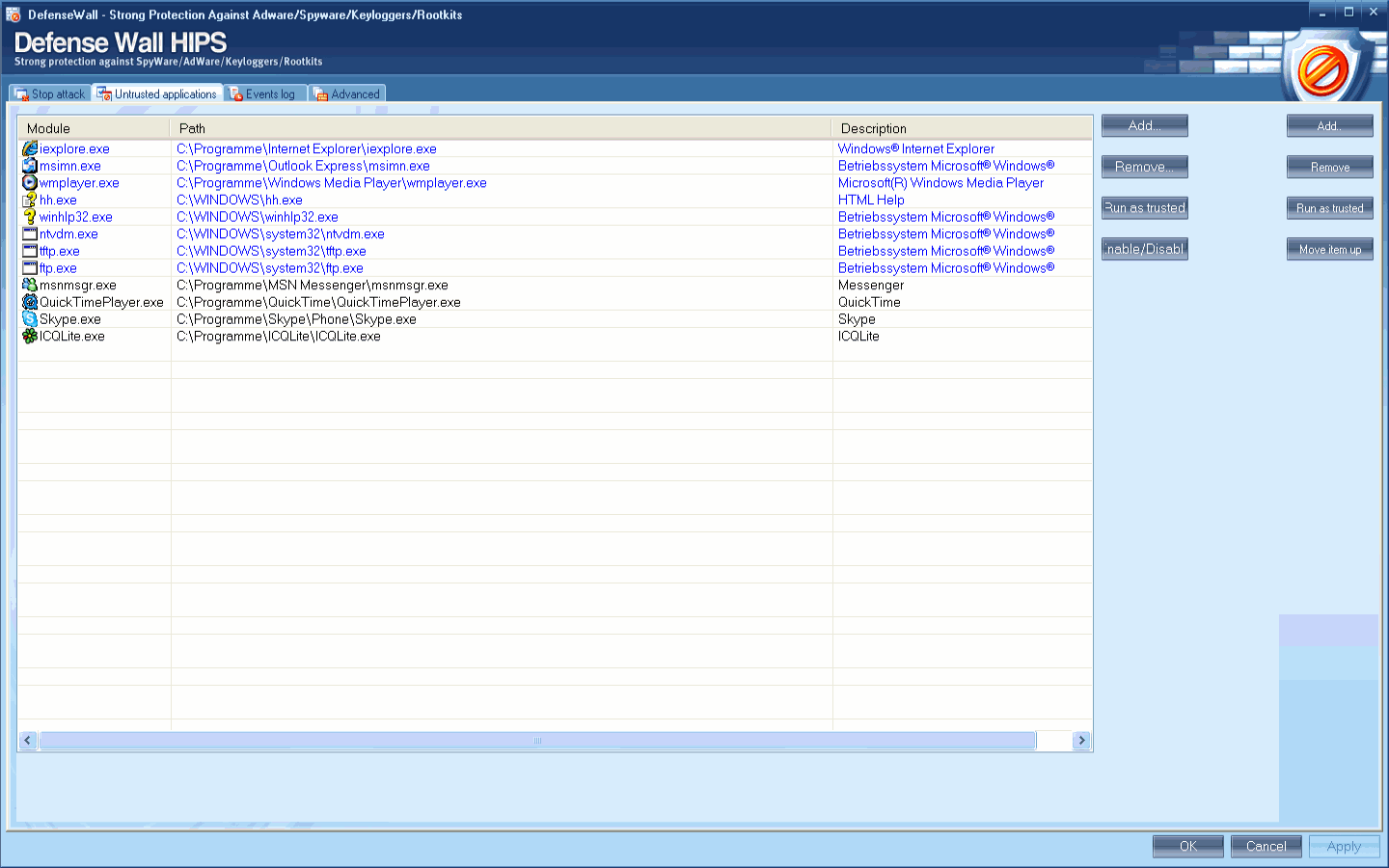Image resolution: width=1389 pixels, height=868 pixels.
Task: Click the Apply button
Action: 1345,846
